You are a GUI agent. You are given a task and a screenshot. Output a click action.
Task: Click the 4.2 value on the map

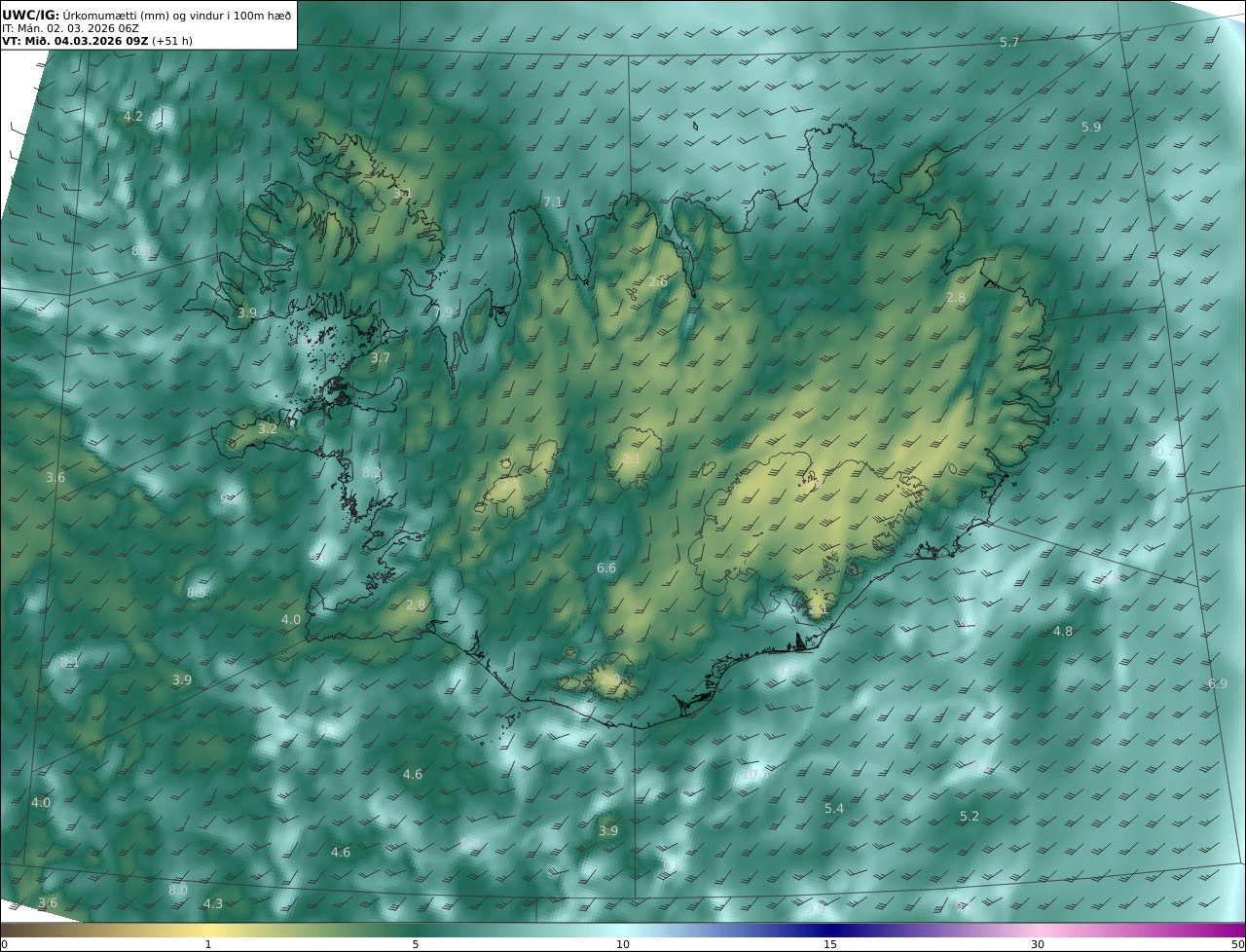pyautogui.click(x=133, y=117)
